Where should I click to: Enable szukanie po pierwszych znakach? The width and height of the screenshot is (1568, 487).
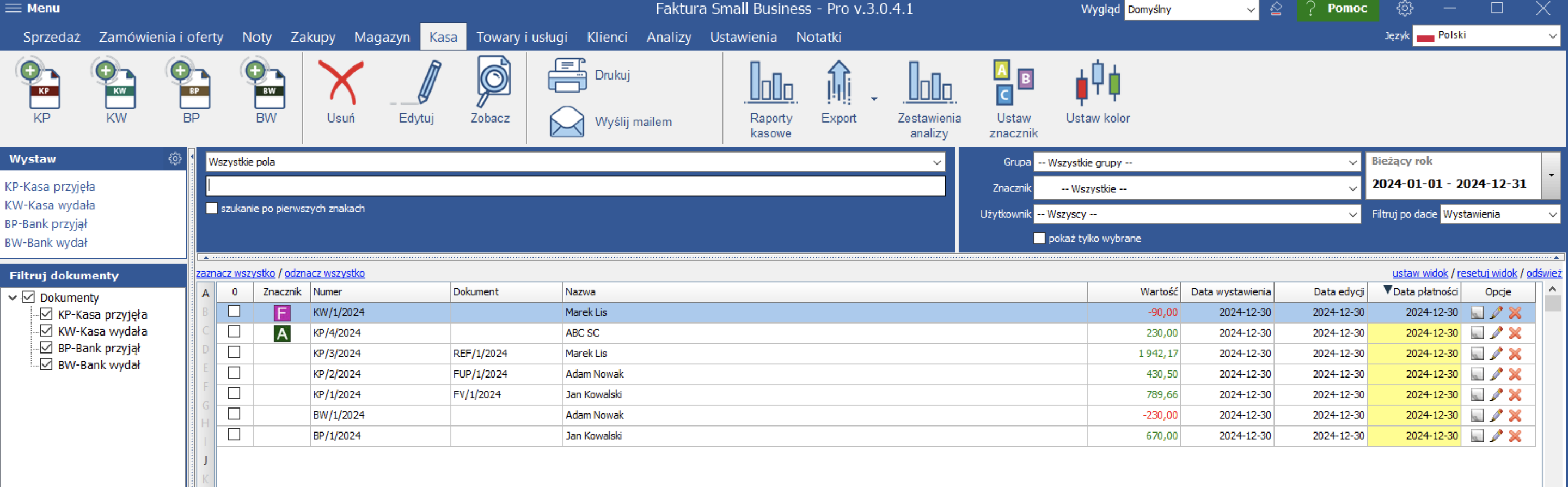(x=212, y=208)
